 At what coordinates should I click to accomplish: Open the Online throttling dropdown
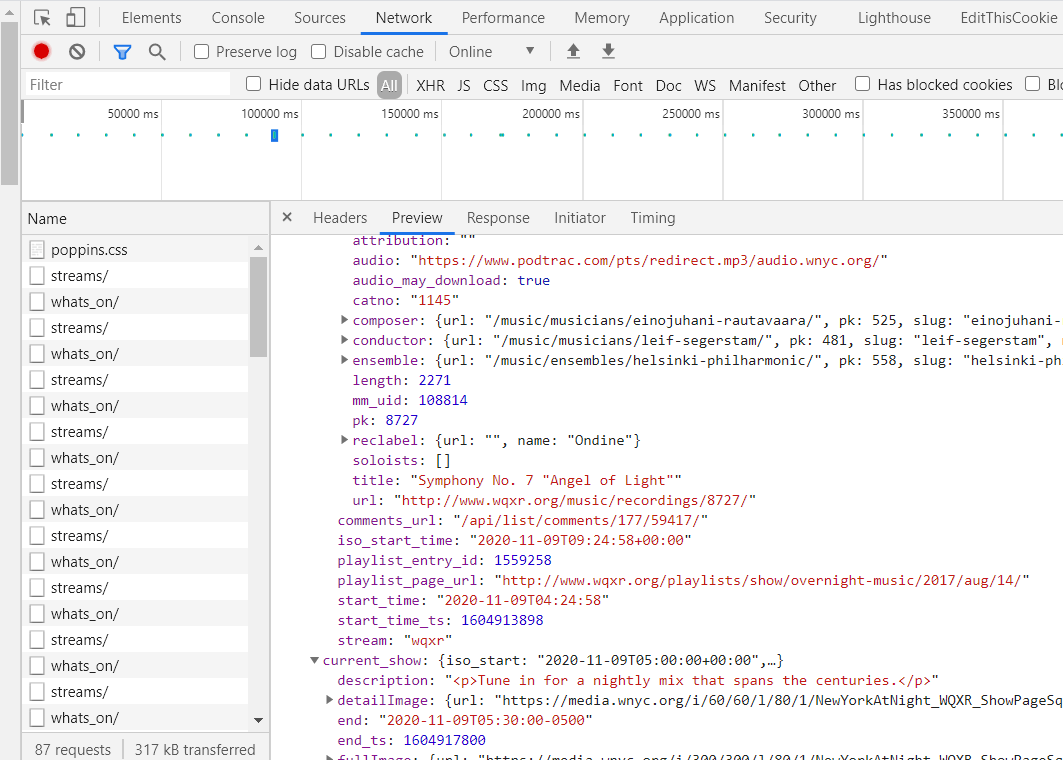492,52
